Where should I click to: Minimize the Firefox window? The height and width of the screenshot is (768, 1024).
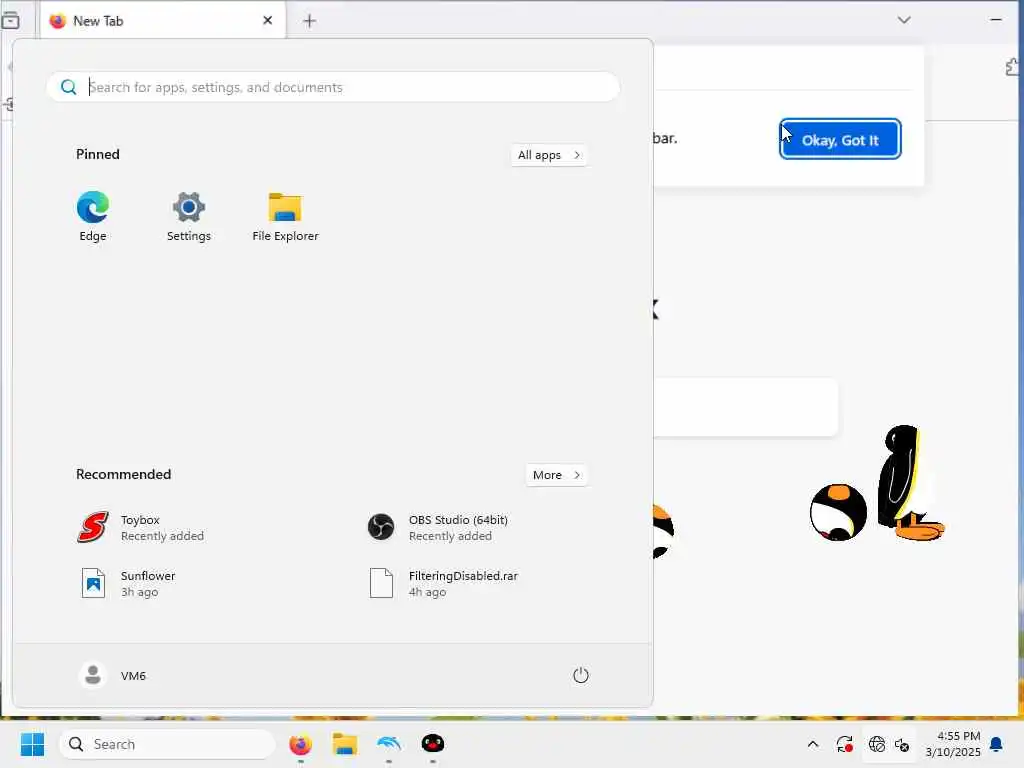coord(996,20)
